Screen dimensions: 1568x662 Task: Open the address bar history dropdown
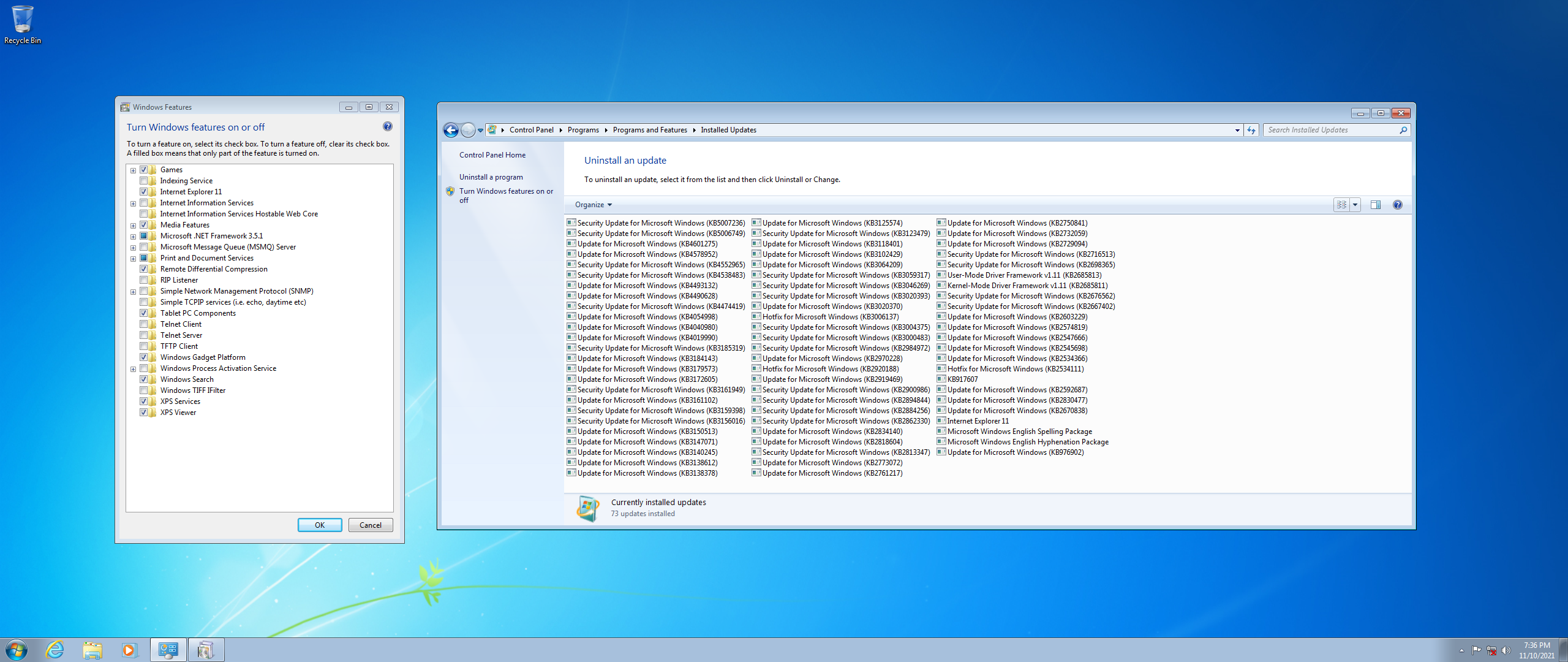[x=1237, y=130]
